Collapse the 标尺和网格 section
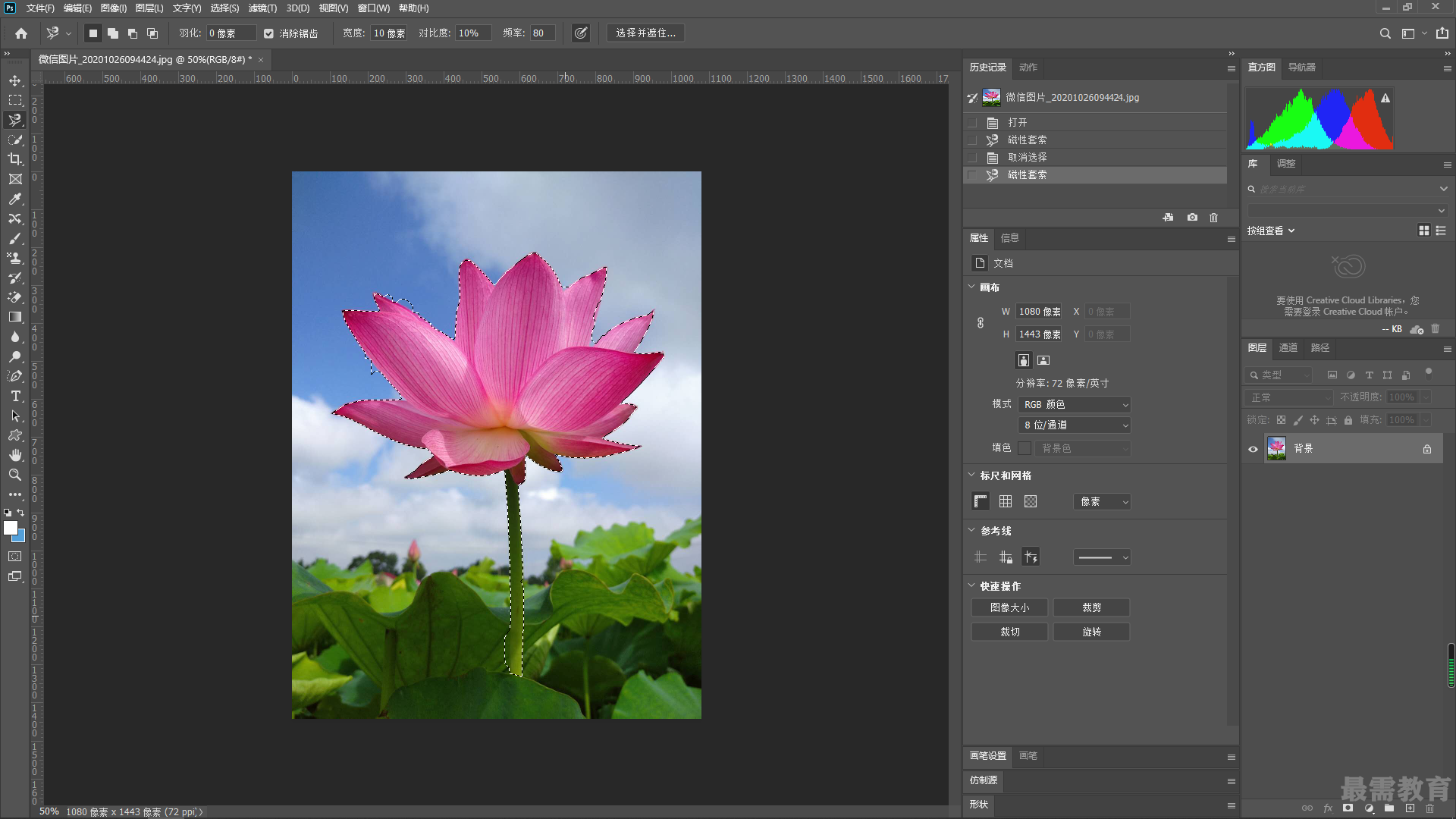Screen dimensions: 1456x819 (x=971, y=475)
